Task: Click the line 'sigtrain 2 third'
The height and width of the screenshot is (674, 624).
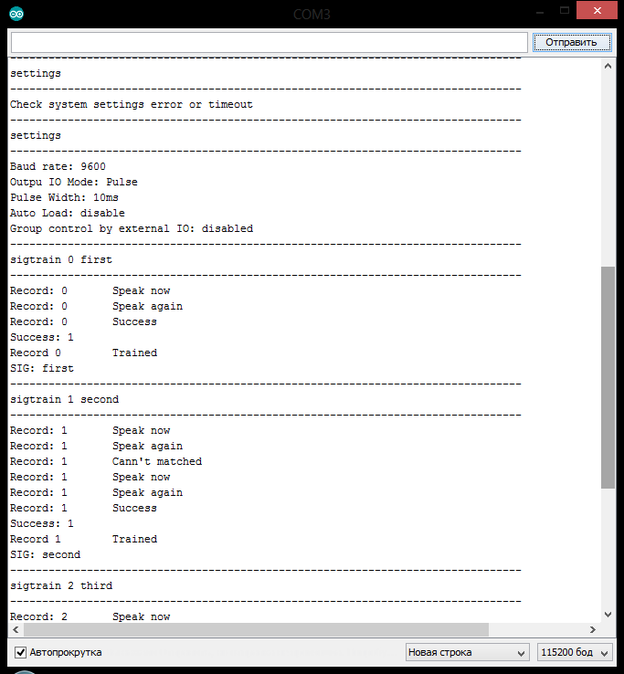Action: [61, 585]
